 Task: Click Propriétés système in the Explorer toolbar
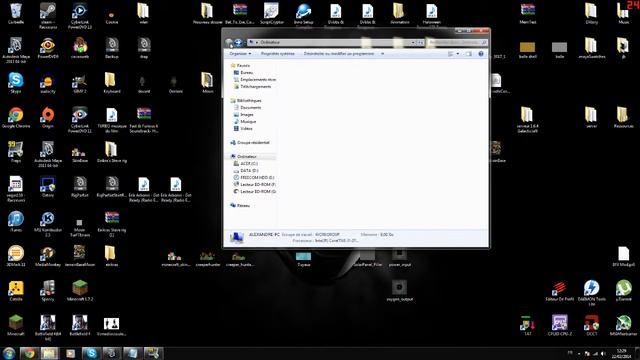point(278,54)
